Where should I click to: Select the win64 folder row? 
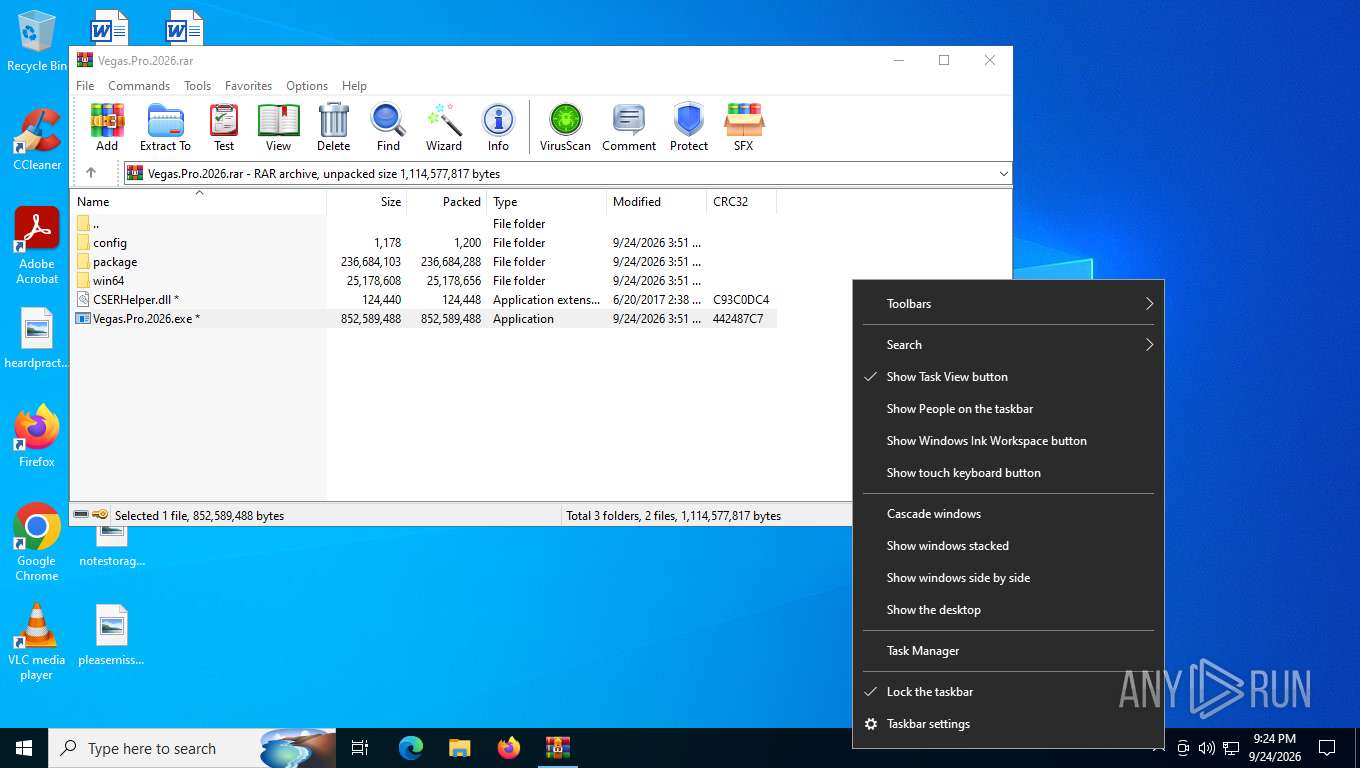click(423, 281)
